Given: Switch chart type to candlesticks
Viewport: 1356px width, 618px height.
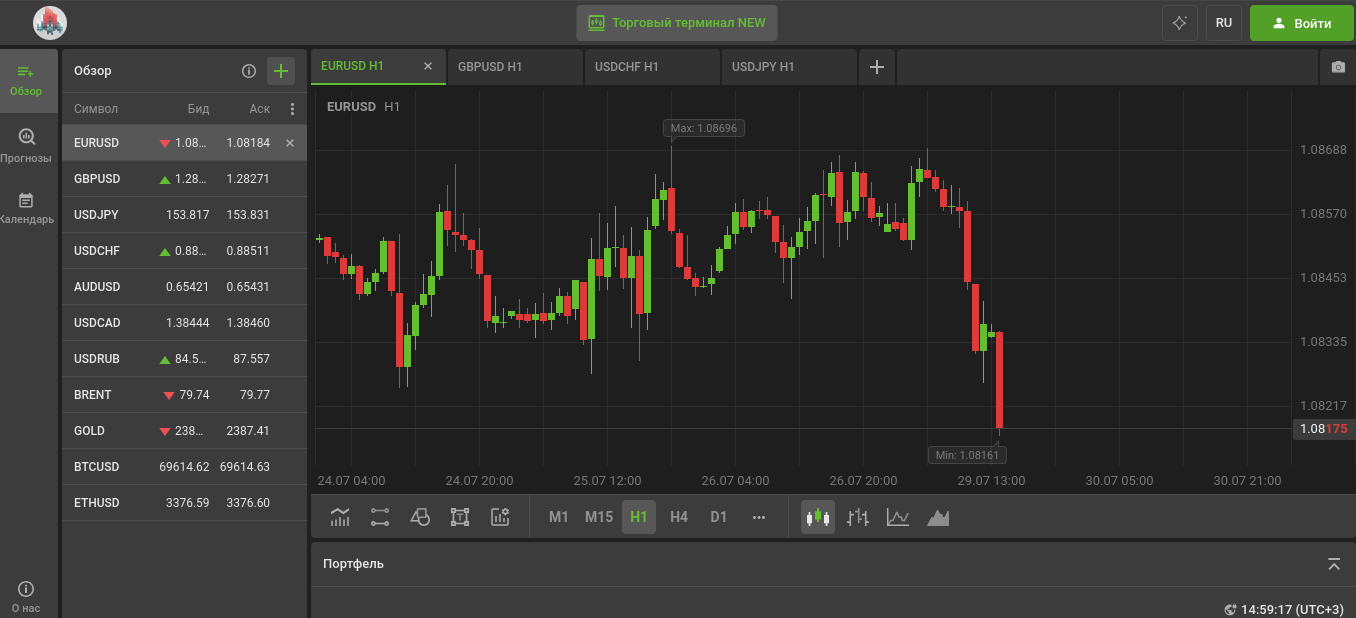Looking at the screenshot, I should point(818,517).
